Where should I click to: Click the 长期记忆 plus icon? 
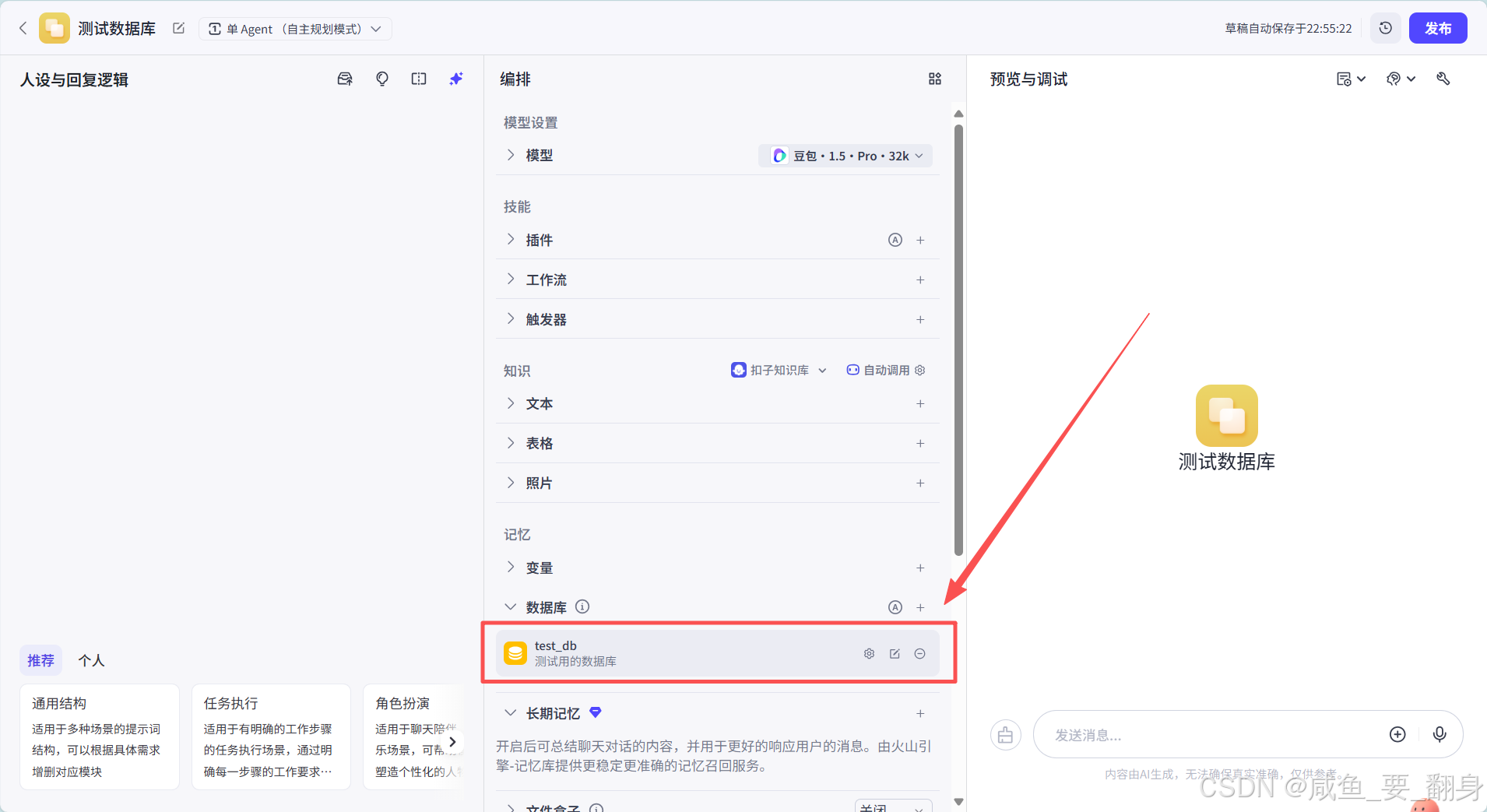(920, 713)
